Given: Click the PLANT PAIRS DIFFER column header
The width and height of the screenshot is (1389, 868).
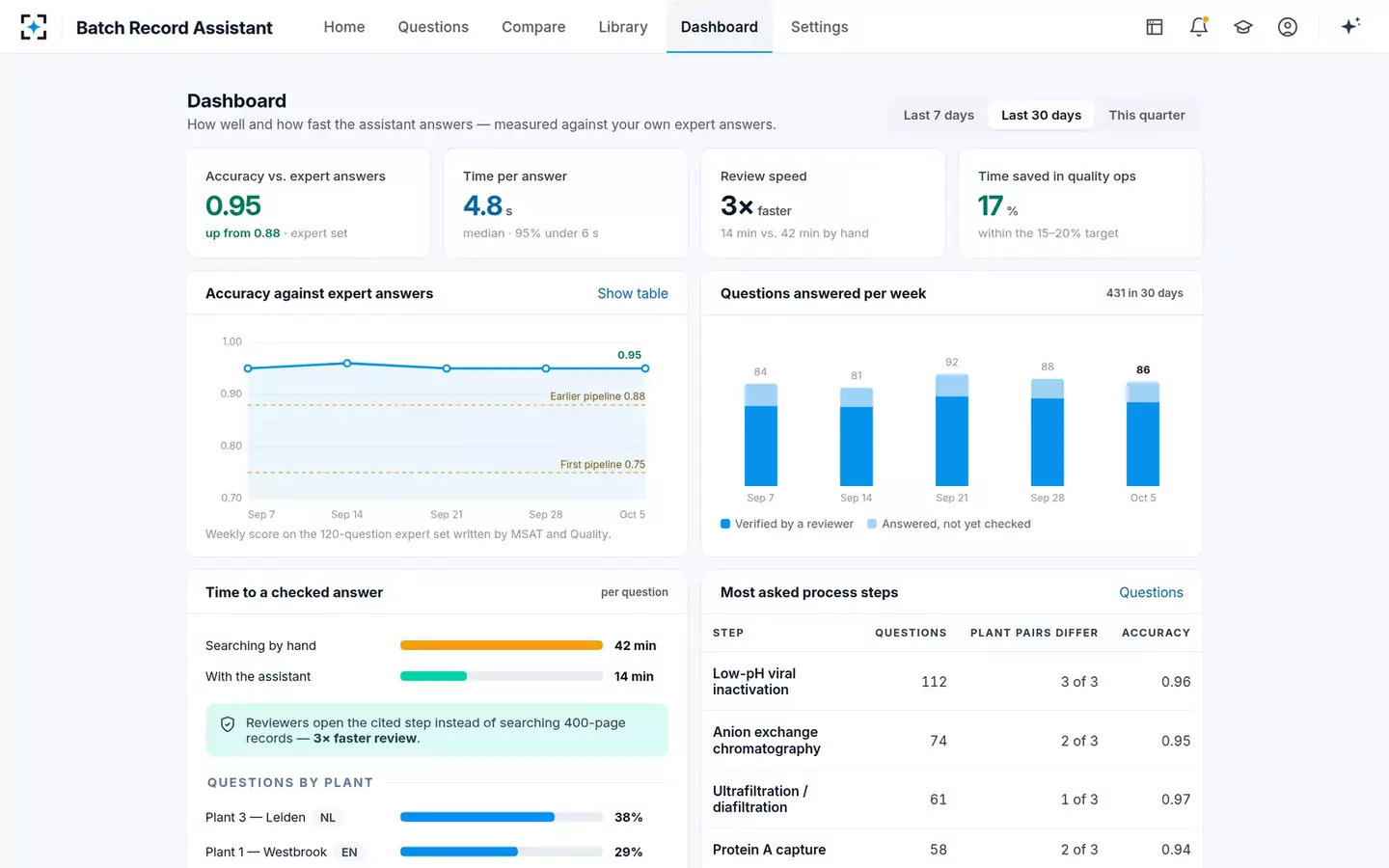Looking at the screenshot, I should [1034, 633].
